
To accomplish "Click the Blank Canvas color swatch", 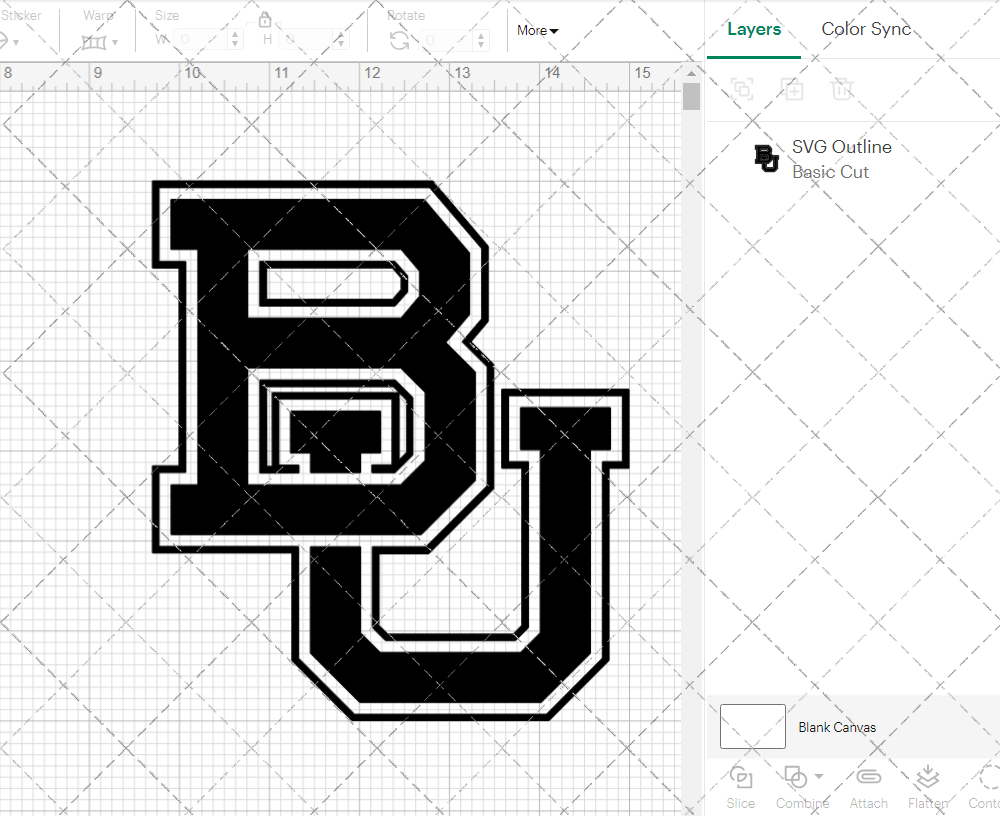I will point(752,726).
